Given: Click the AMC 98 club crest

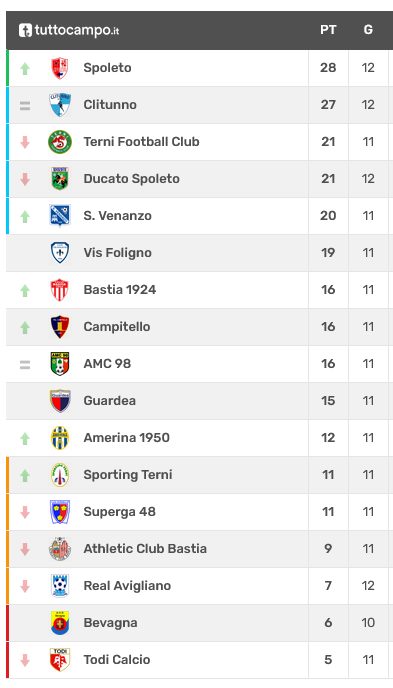Looking at the screenshot, I should [60, 364].
